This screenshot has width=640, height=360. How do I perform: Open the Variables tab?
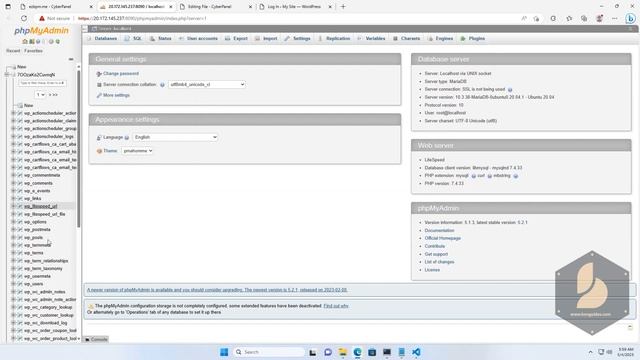click(371, 38)
